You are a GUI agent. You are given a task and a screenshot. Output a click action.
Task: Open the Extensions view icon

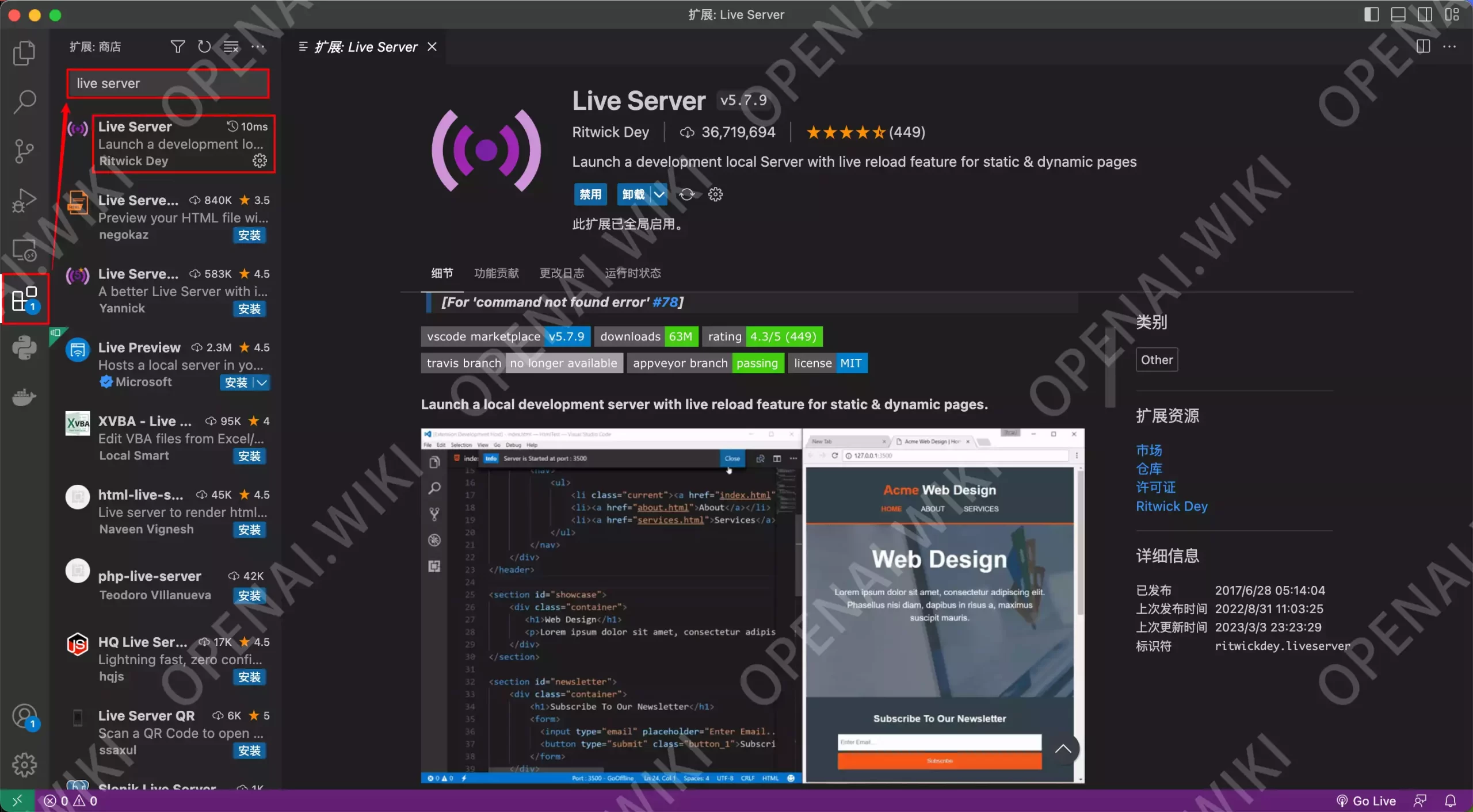(24, 299)
